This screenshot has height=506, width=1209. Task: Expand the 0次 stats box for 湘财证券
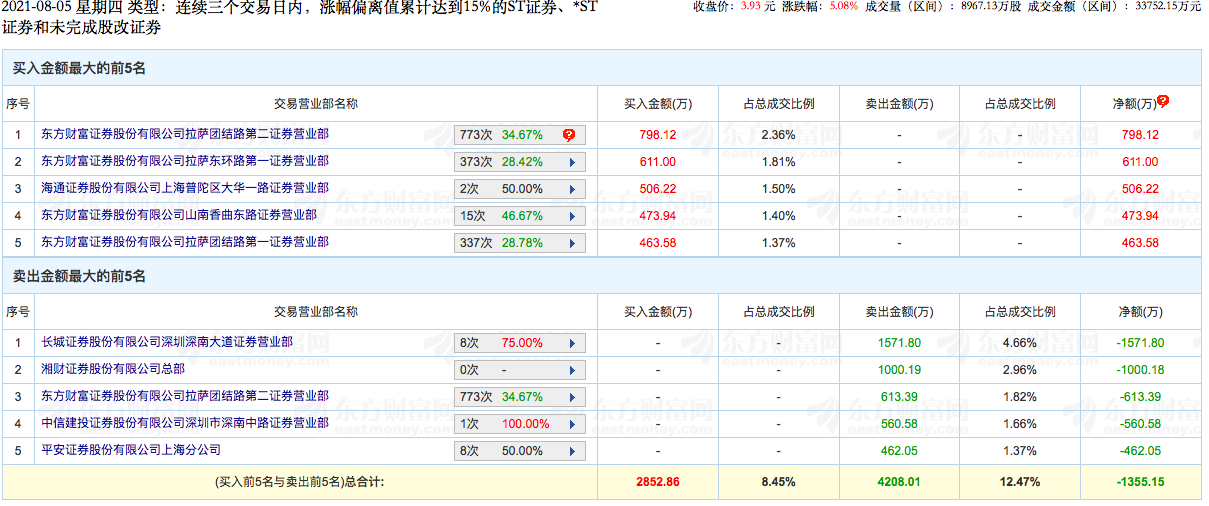[520, 370]
